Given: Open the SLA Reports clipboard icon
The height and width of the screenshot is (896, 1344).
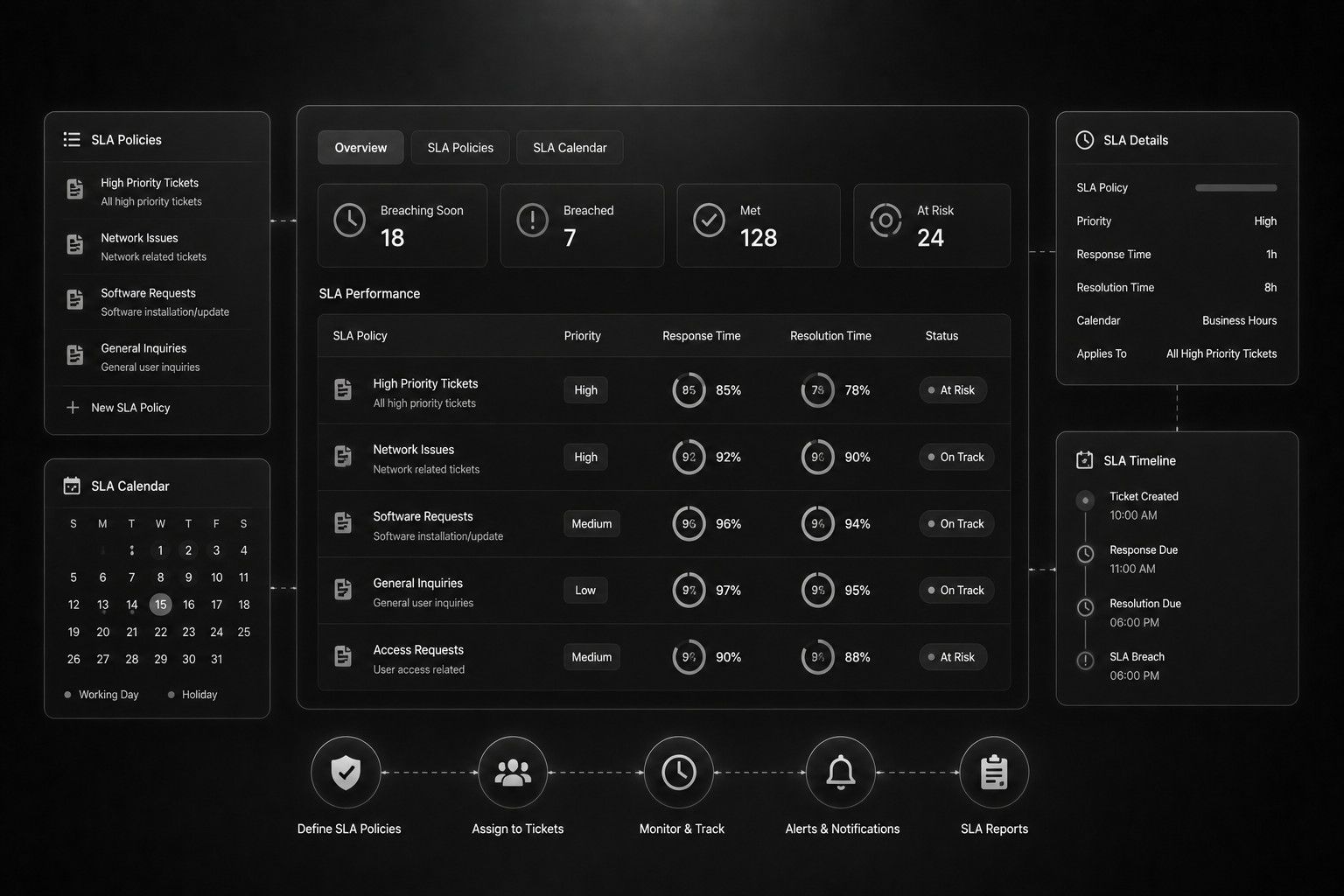Looking at the screenshot, I should [994, 773].
